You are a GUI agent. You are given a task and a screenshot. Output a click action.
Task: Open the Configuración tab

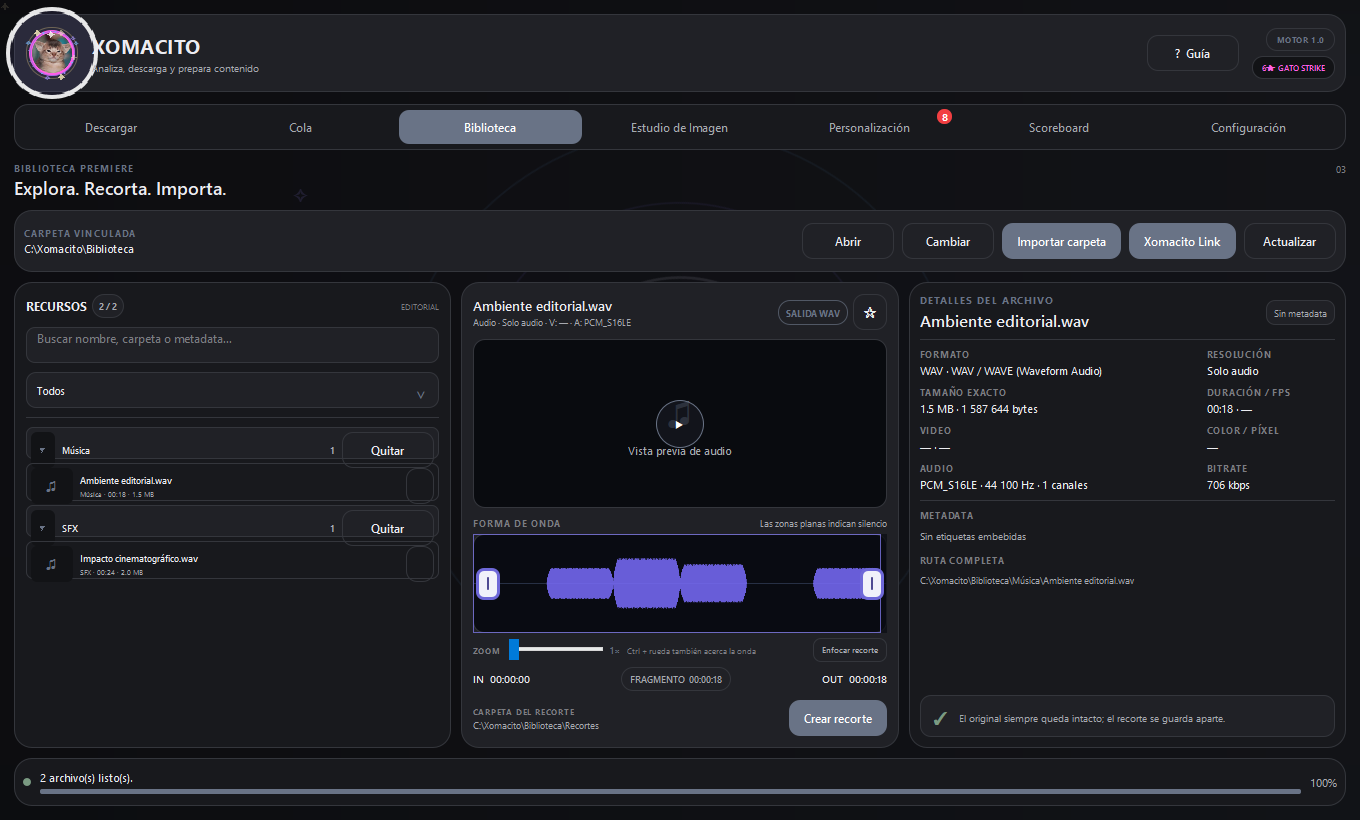click(x=1248, y=128)
